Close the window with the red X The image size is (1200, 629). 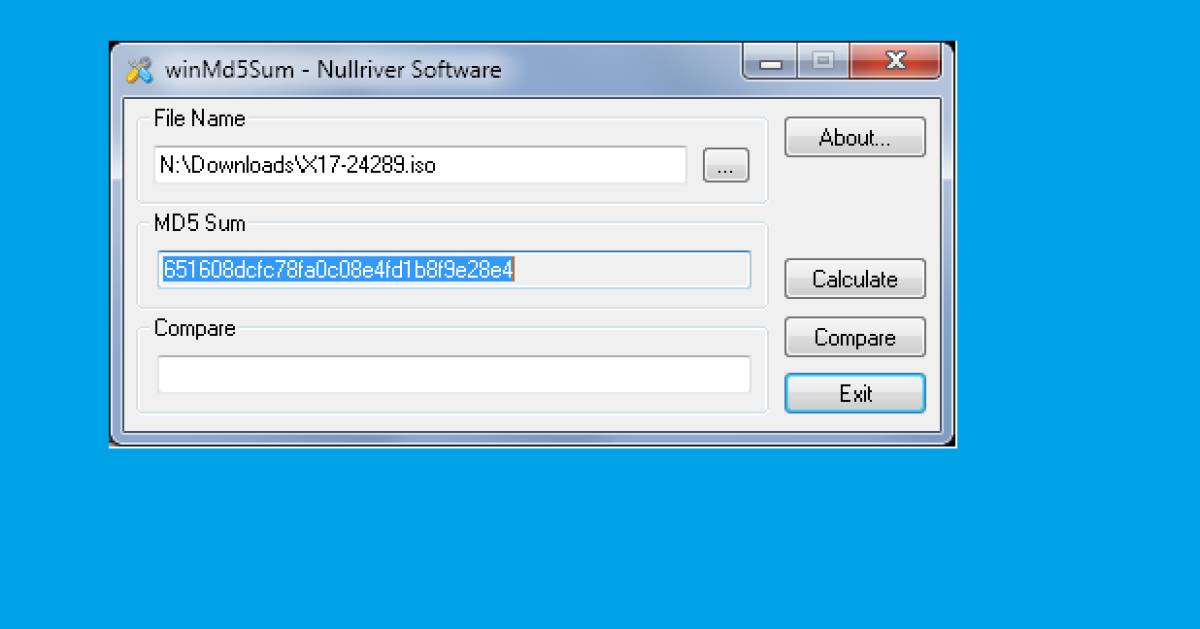(x=896, y=62)
